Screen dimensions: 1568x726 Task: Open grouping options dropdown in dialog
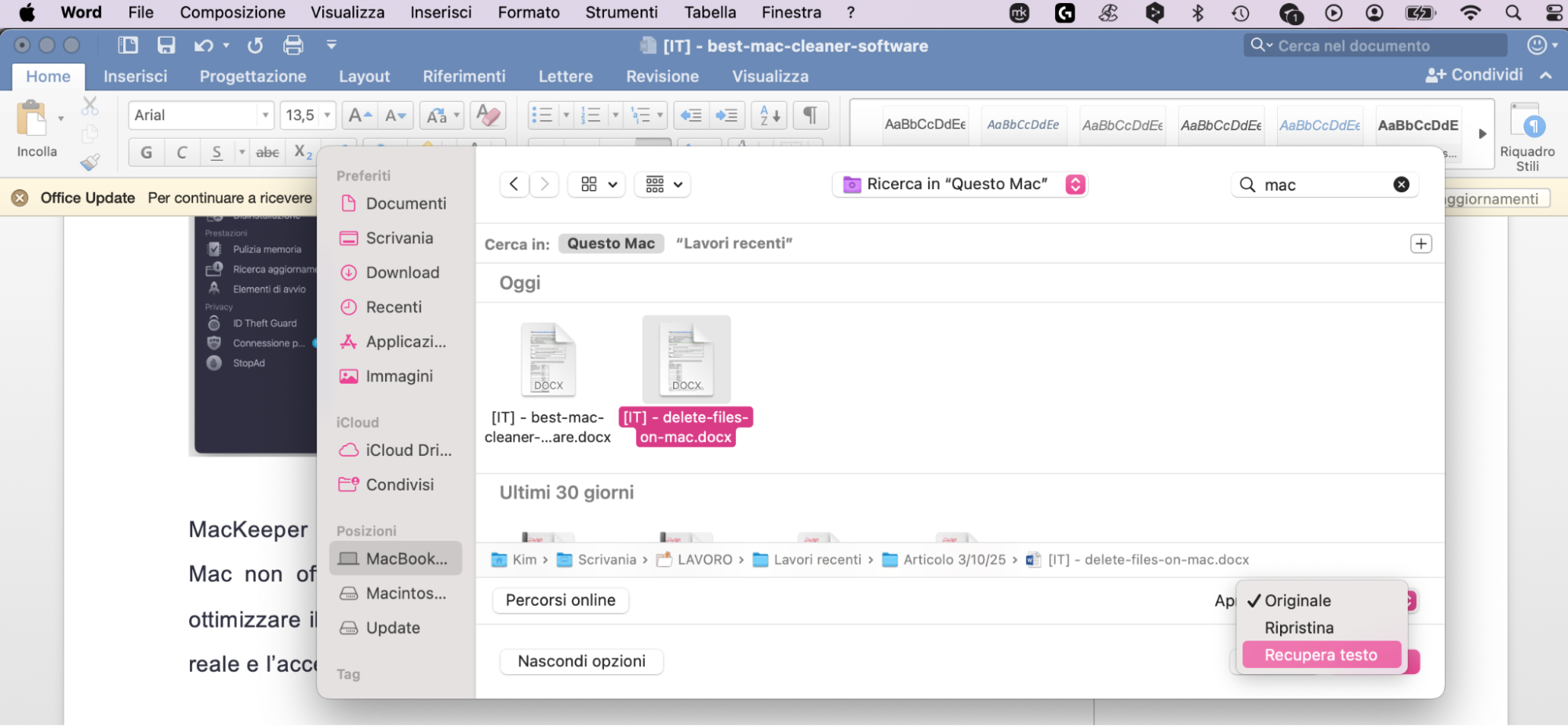click(x=663, y=184)
